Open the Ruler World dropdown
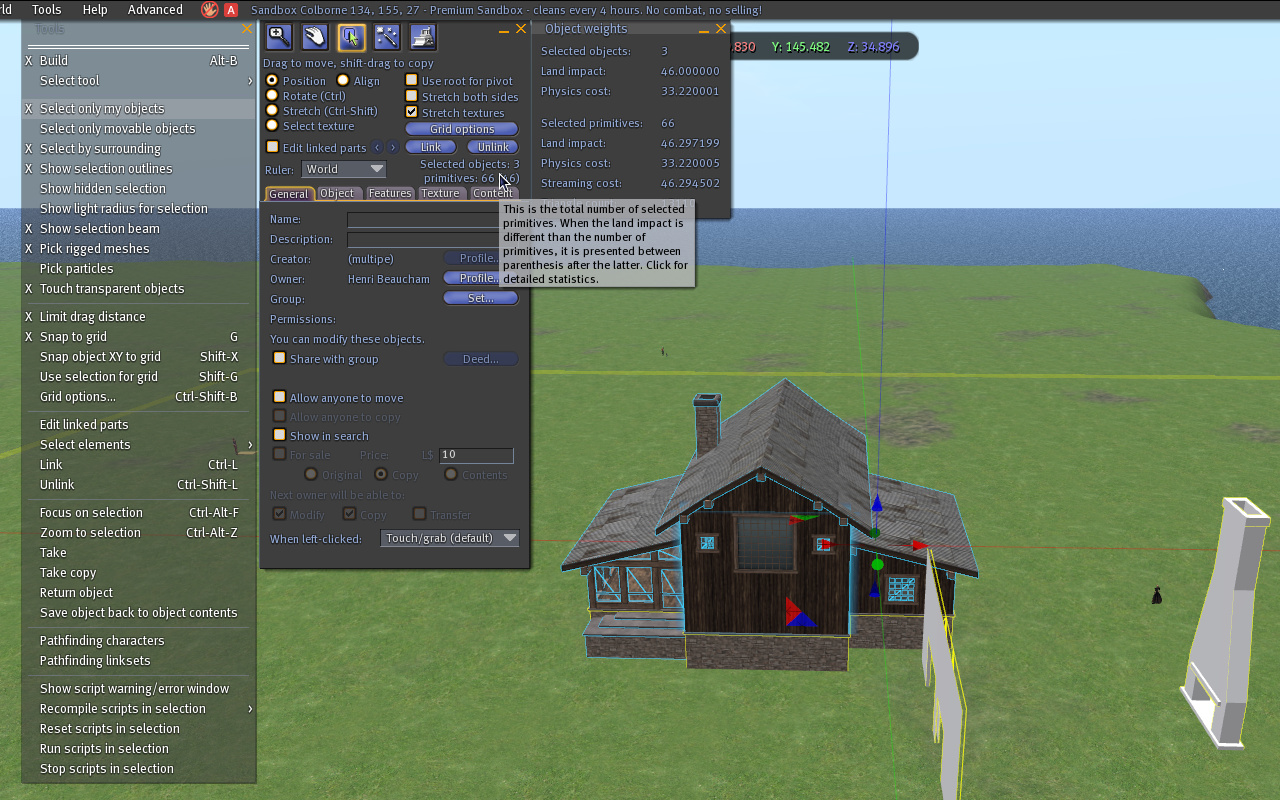1280x800 pixels. pyautogui.click(x=343, y=169)
